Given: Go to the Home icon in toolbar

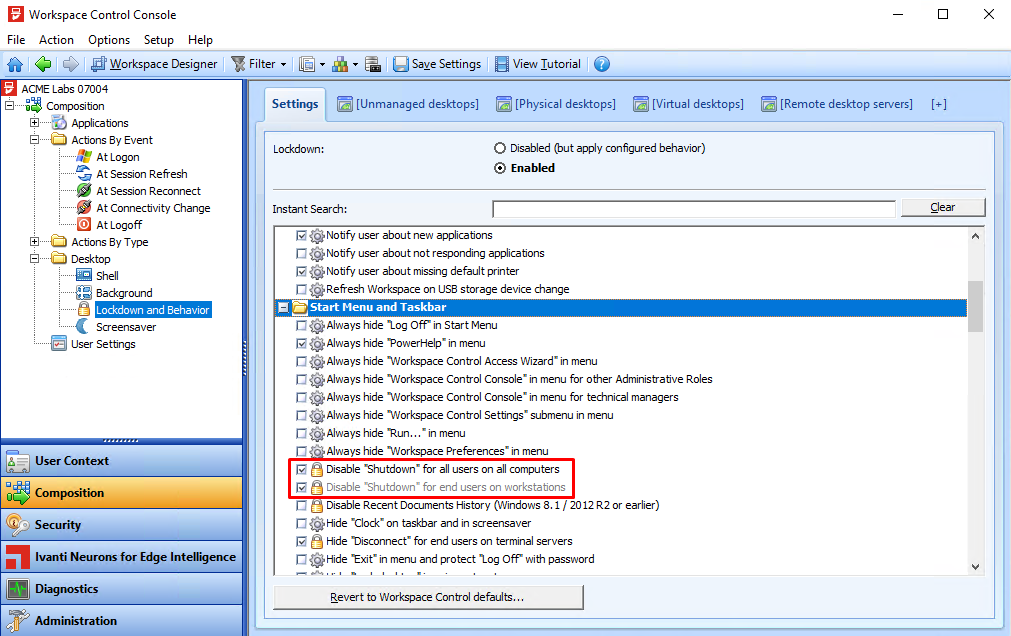Looking at the screenshot, I should pyautogui.click(x=15, y=64).
